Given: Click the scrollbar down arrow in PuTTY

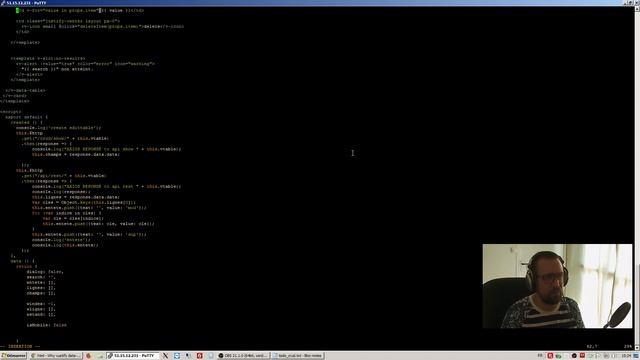Looking at the screenshot, I should click(637, 348).
